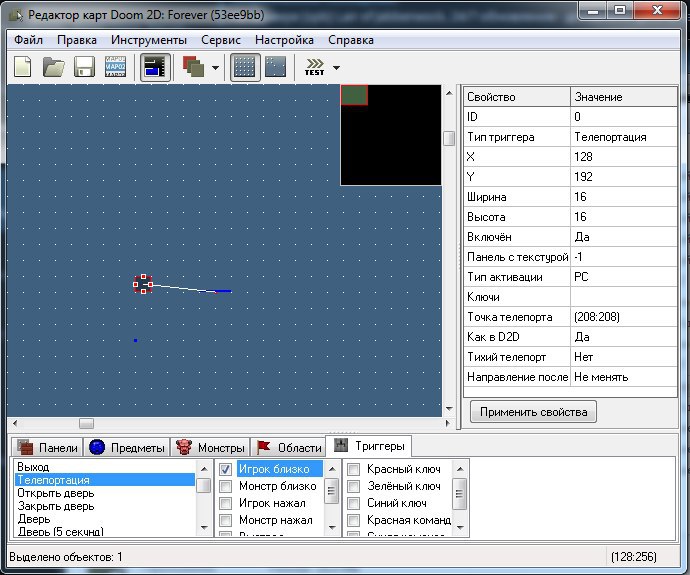Check the Синий ключ checkbox
The height and width of the screenshot is (575, 690).
click(353, 503)
